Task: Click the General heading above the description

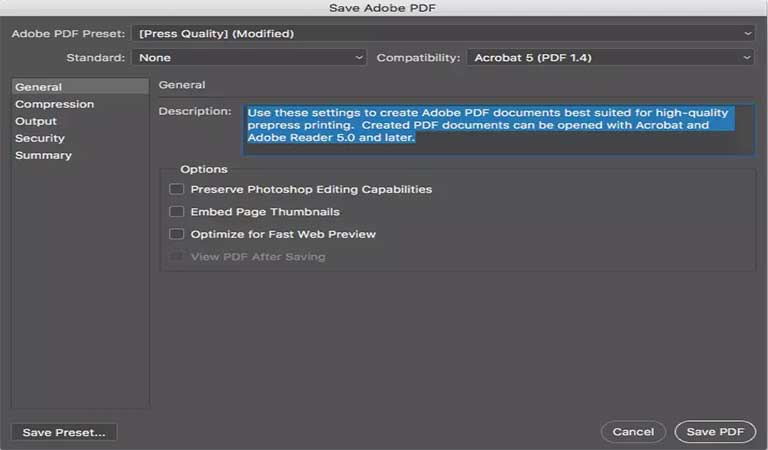Action: 182,86
